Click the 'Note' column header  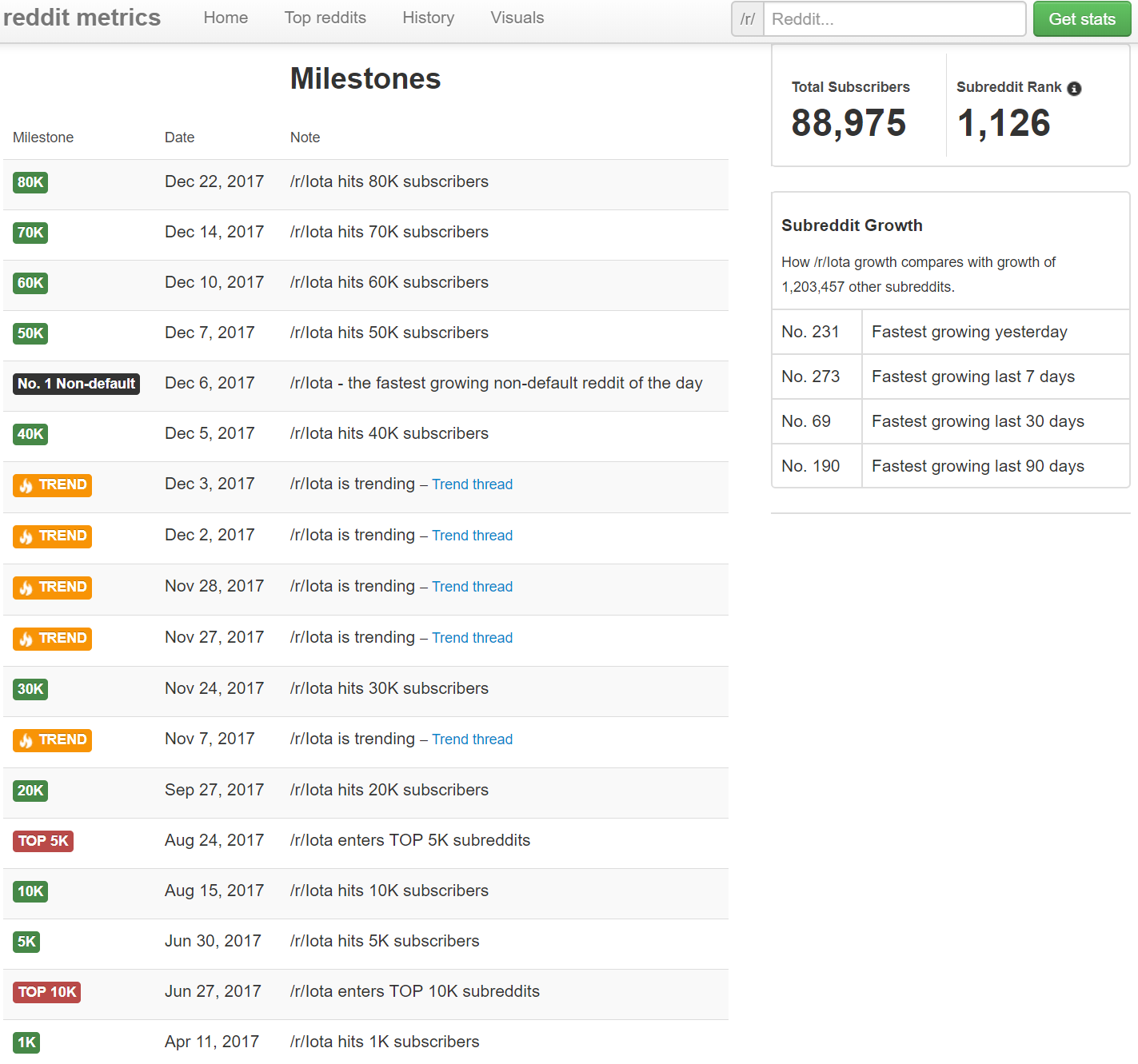coord(305,137)
